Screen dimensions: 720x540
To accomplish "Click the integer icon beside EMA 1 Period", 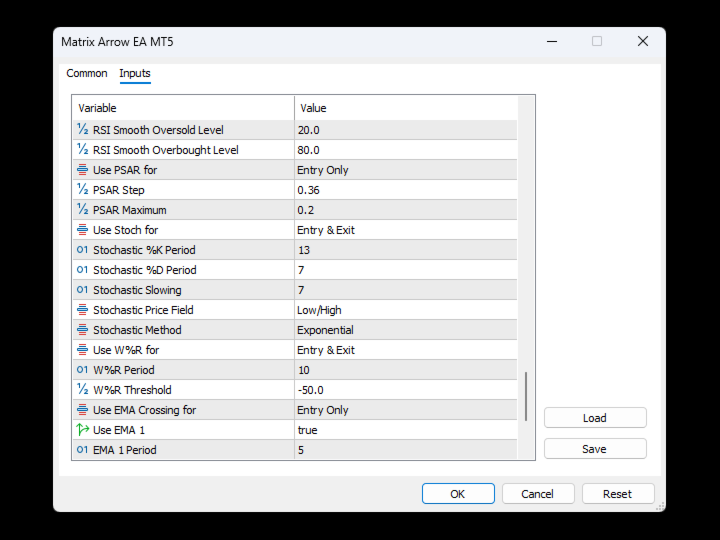I will pyautogui.click(x=82, y=450).
